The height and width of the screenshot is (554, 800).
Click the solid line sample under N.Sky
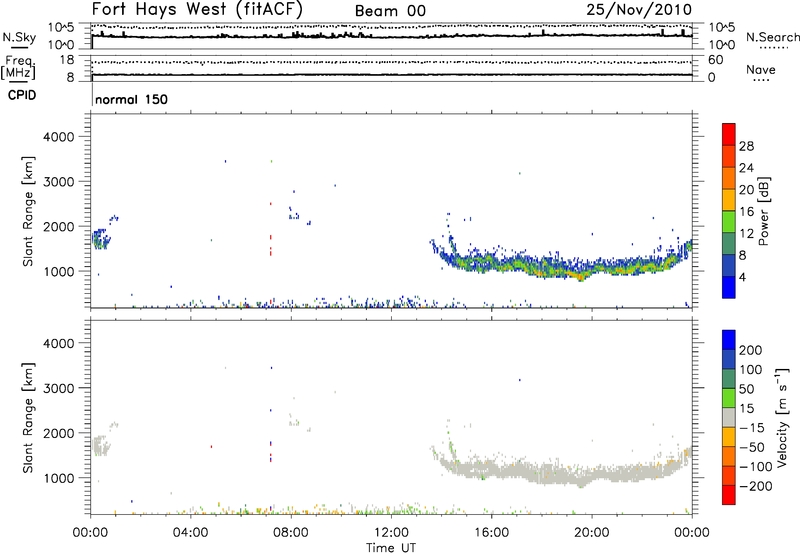tap(19, 48)
